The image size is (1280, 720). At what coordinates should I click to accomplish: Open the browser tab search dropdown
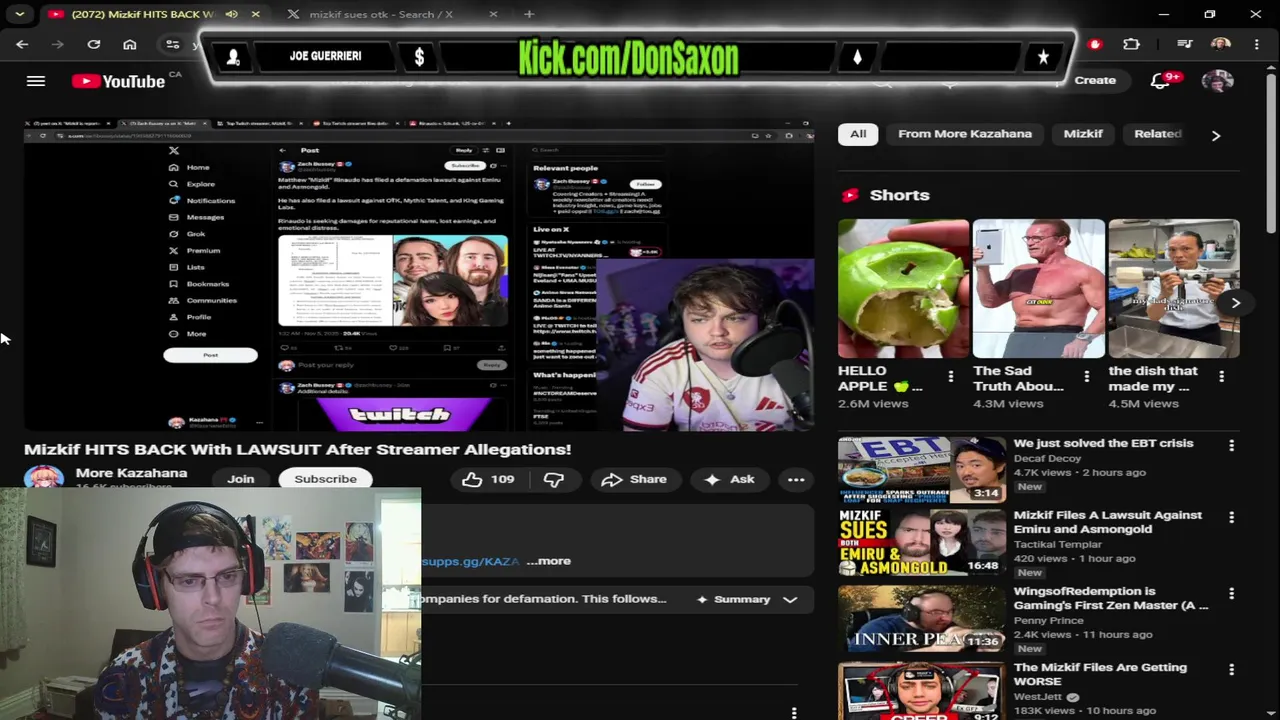pos(19,14)
